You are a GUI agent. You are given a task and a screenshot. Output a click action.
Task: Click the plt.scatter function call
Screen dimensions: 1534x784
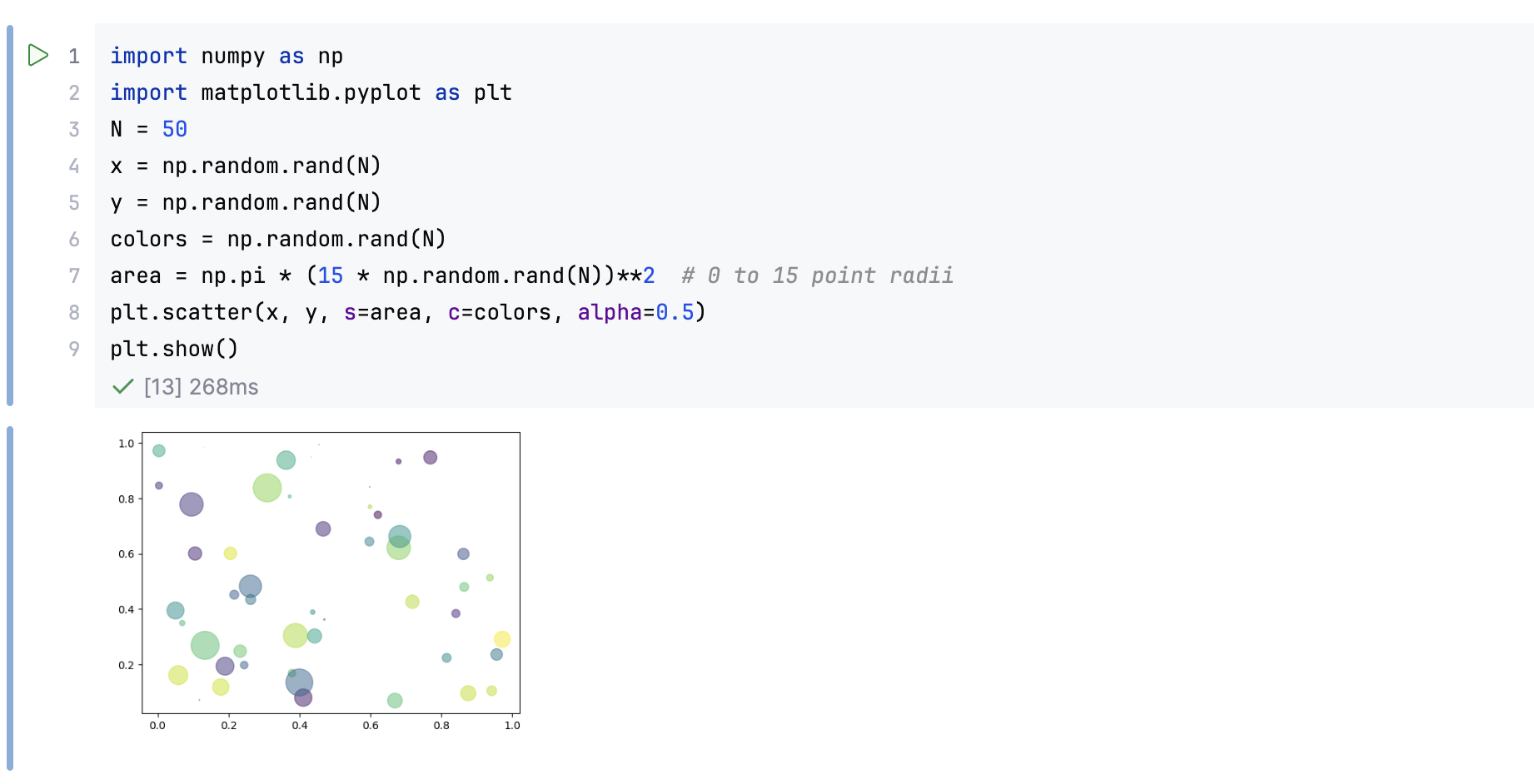(x=181, y=313)
